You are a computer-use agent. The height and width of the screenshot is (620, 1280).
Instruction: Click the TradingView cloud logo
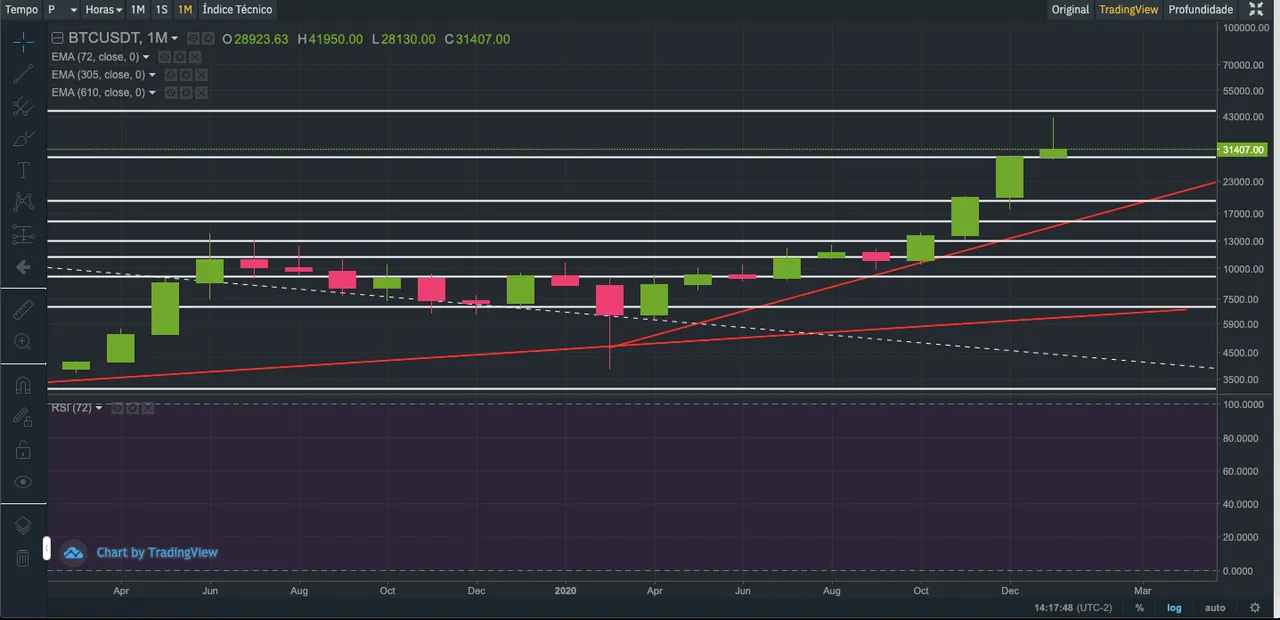(74, 552)
